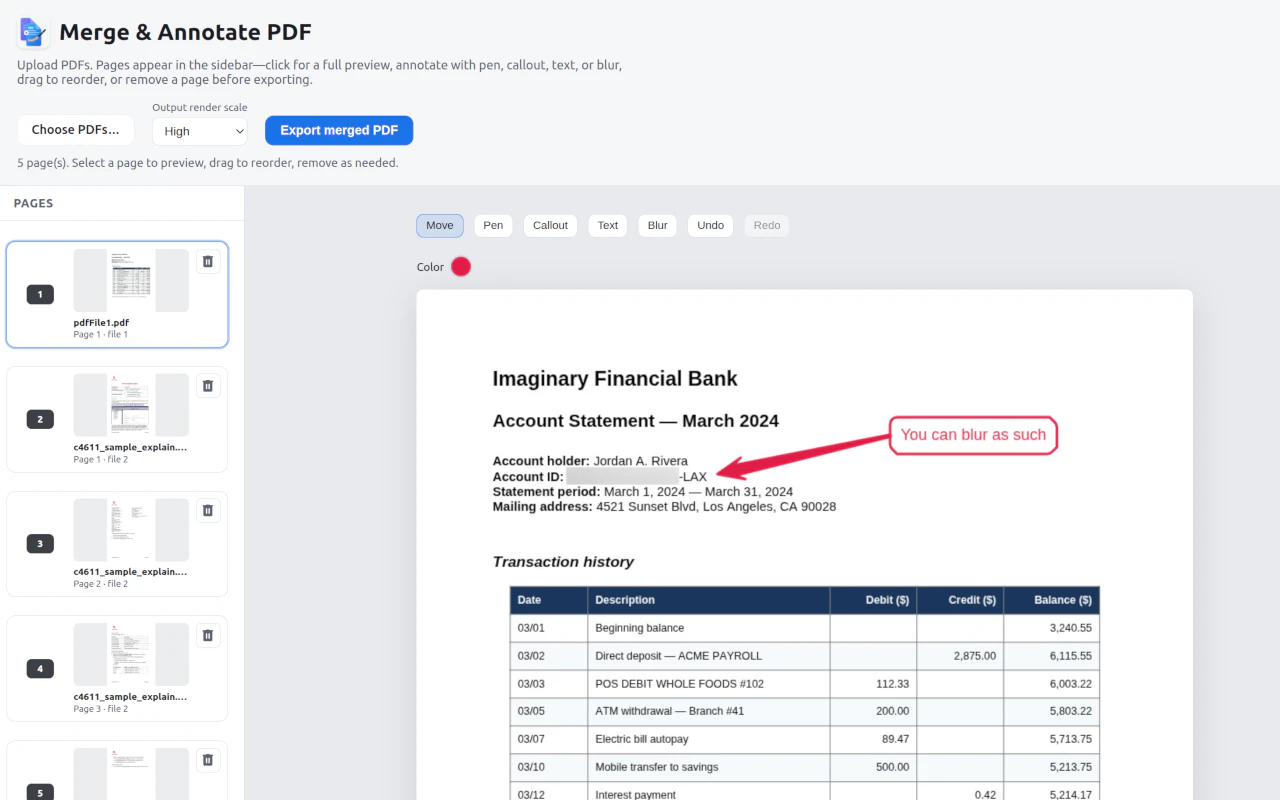
Task: Export the merged PDF
Action: pyautogui.click(x=339, y=130)
